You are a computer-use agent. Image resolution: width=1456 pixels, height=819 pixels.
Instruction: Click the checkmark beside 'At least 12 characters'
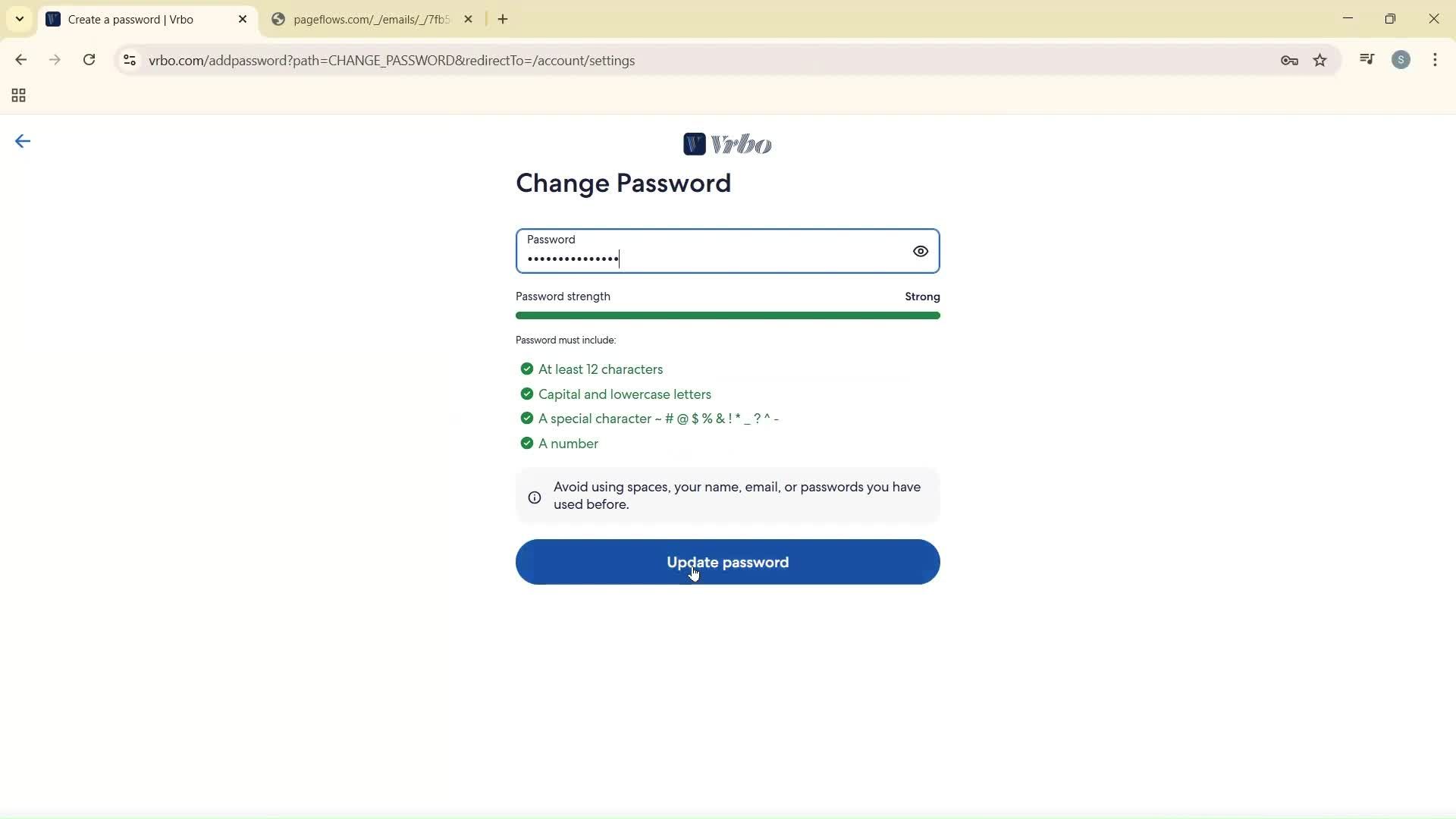[x=527, y=369]
